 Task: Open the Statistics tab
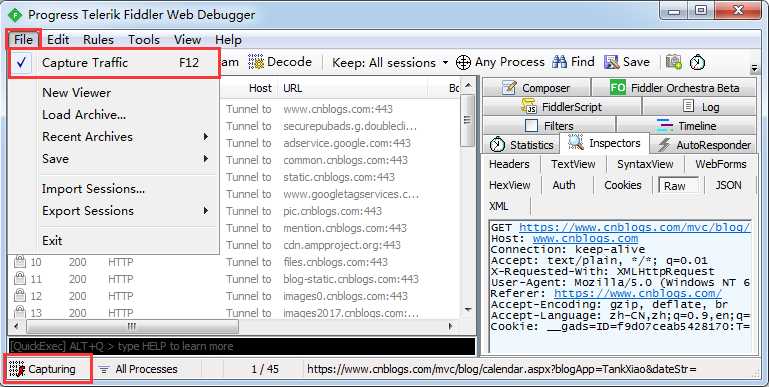(521, 145)
